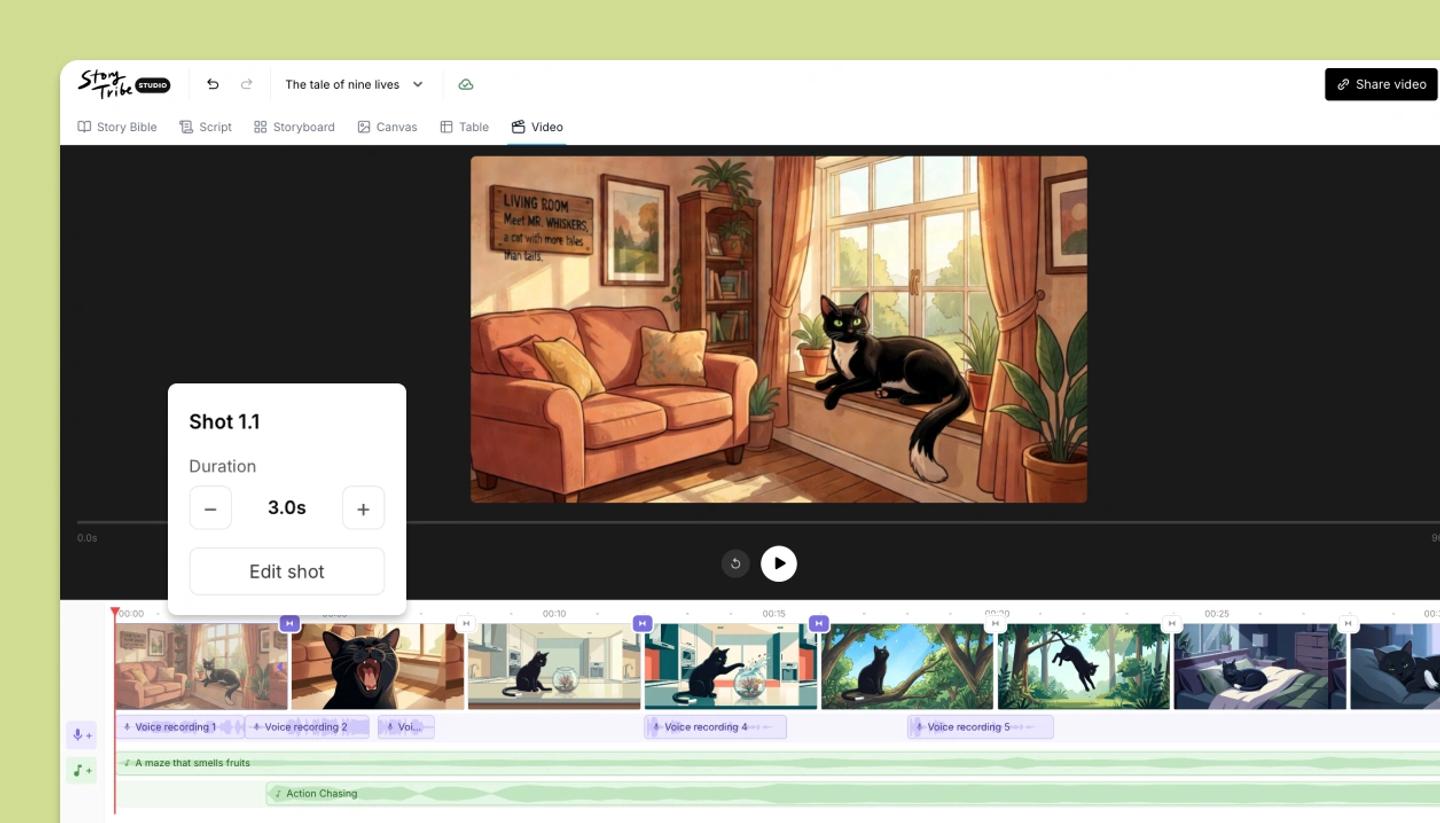
Task: Click the 3.0s duration value
Action: [x=287, y=508]
